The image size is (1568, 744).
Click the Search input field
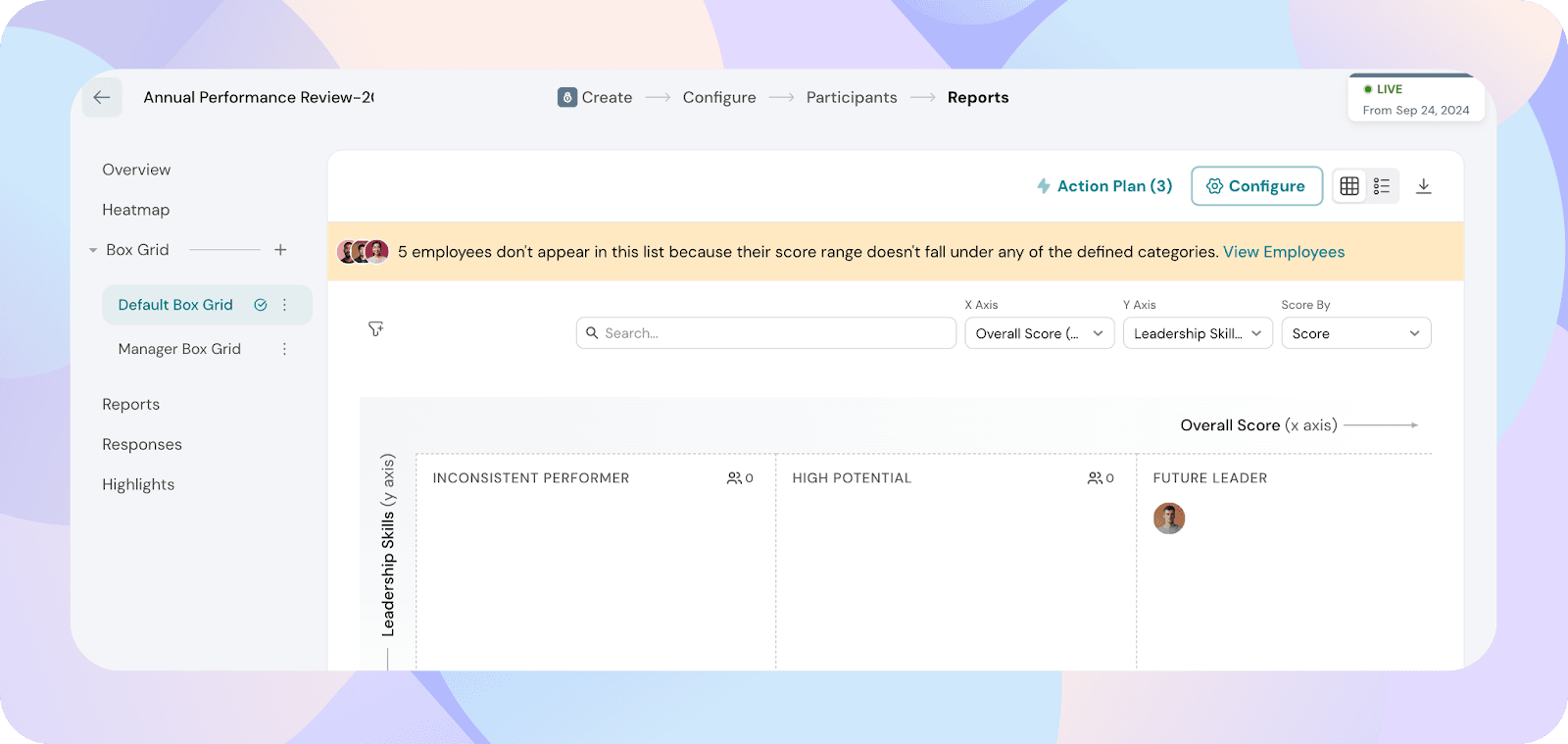[x=766, y=333]
